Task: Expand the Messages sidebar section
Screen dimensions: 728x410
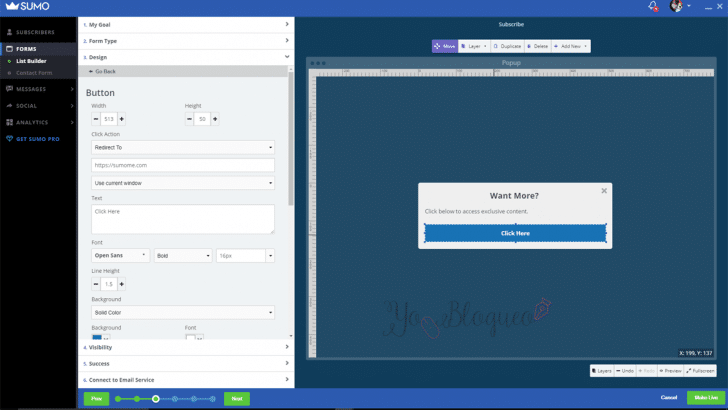Action: (38, 89)
